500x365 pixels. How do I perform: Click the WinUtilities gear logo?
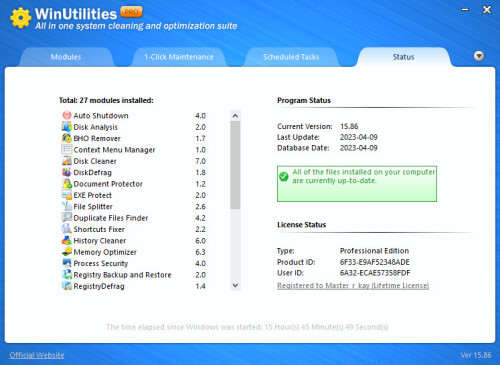(x=21, y=18)
